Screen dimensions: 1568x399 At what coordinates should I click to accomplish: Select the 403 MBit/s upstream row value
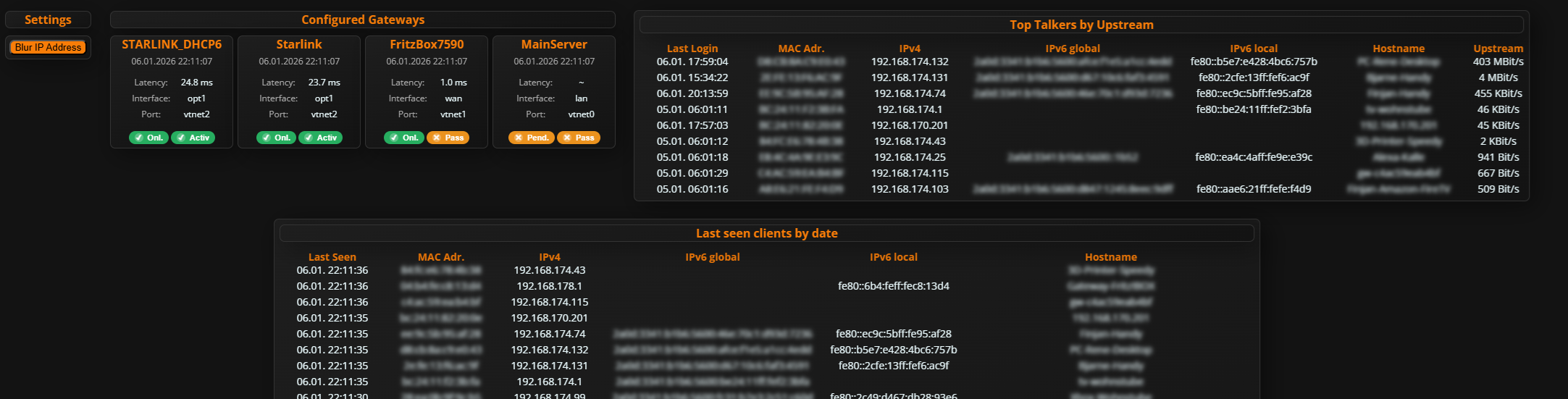[x=1498, y=62]
